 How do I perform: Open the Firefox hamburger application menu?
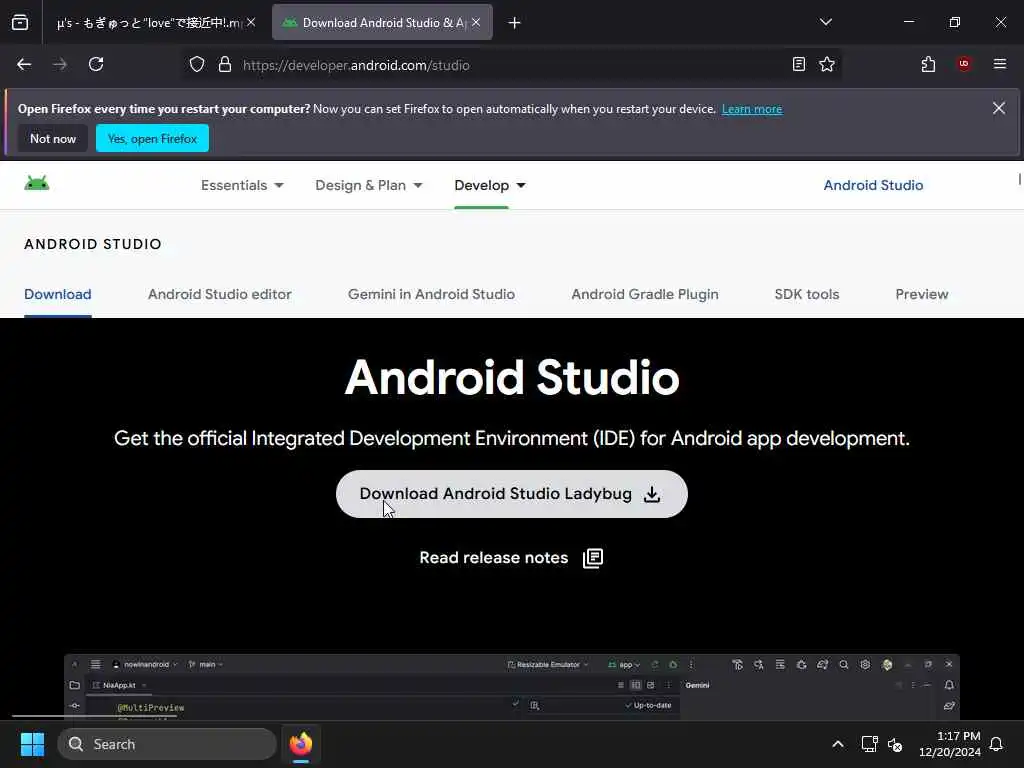pos(1000,64)
